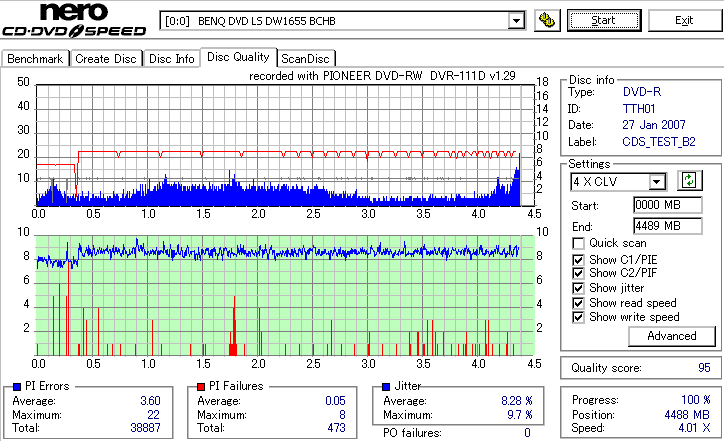
Task: Click the green refresh icon next to speed setting
Action: pyautogui.click(x=689, y=180)
